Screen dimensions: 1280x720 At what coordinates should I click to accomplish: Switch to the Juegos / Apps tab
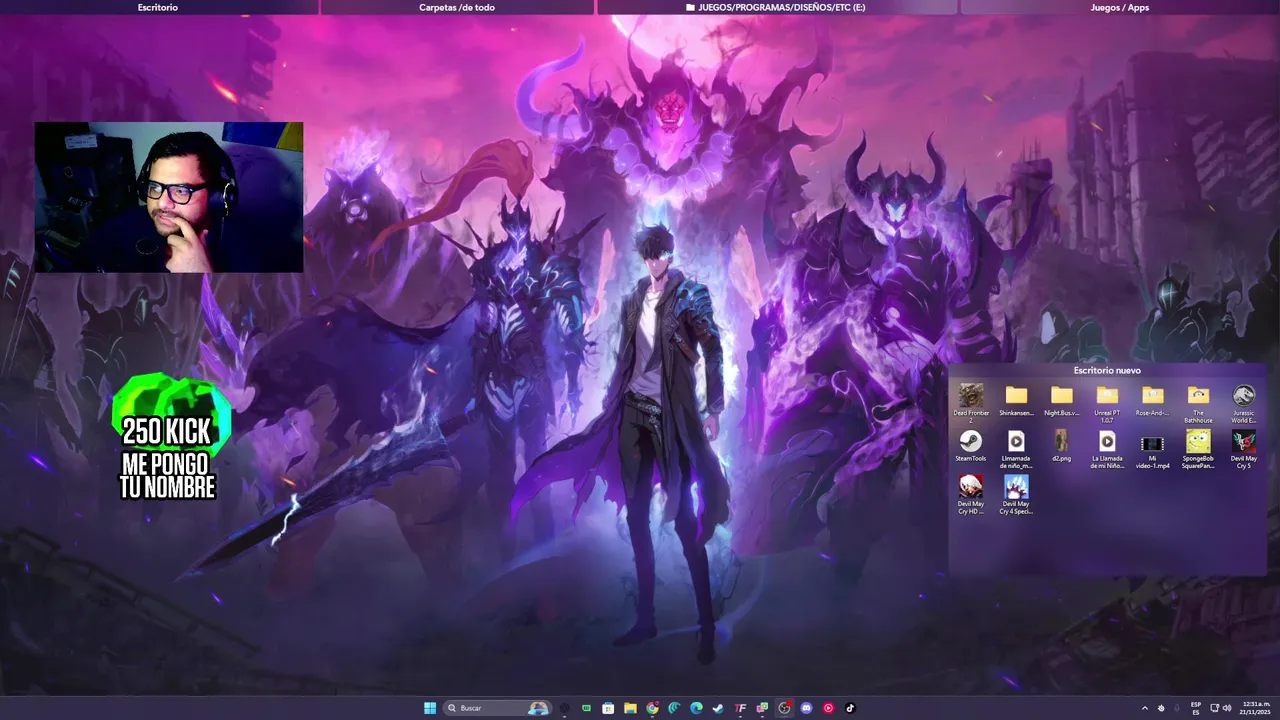pos(1120,7)
